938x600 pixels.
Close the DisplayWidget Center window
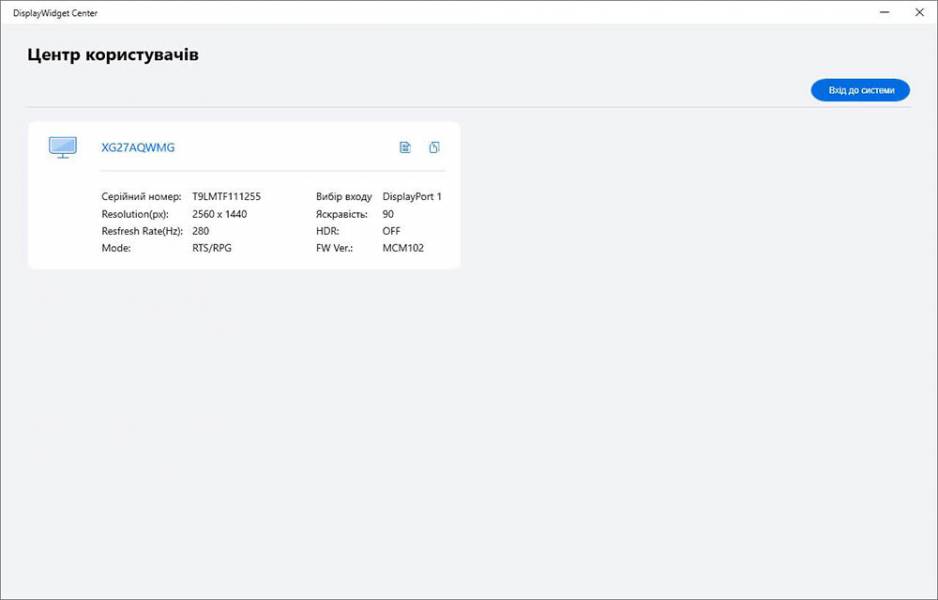point(919,13)
